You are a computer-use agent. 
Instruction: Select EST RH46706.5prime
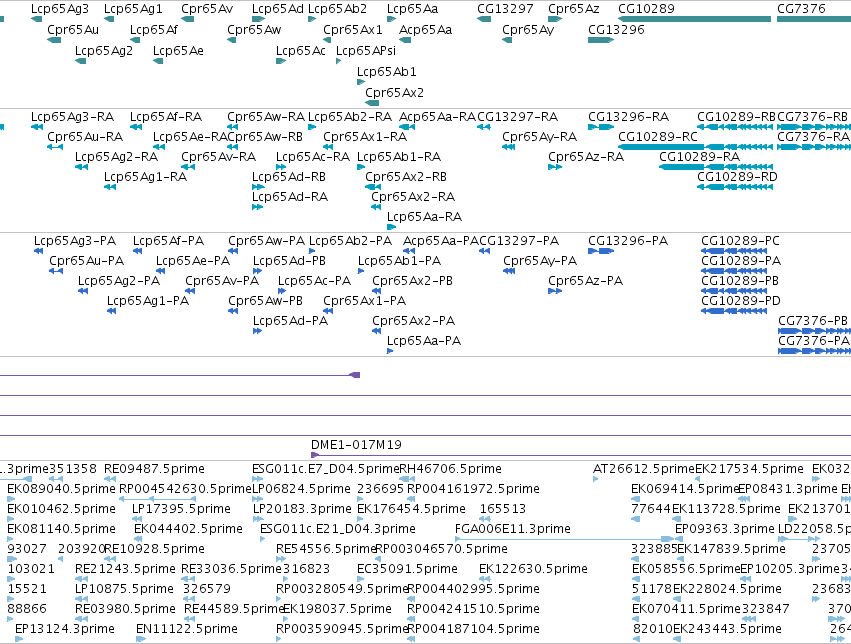450,469
